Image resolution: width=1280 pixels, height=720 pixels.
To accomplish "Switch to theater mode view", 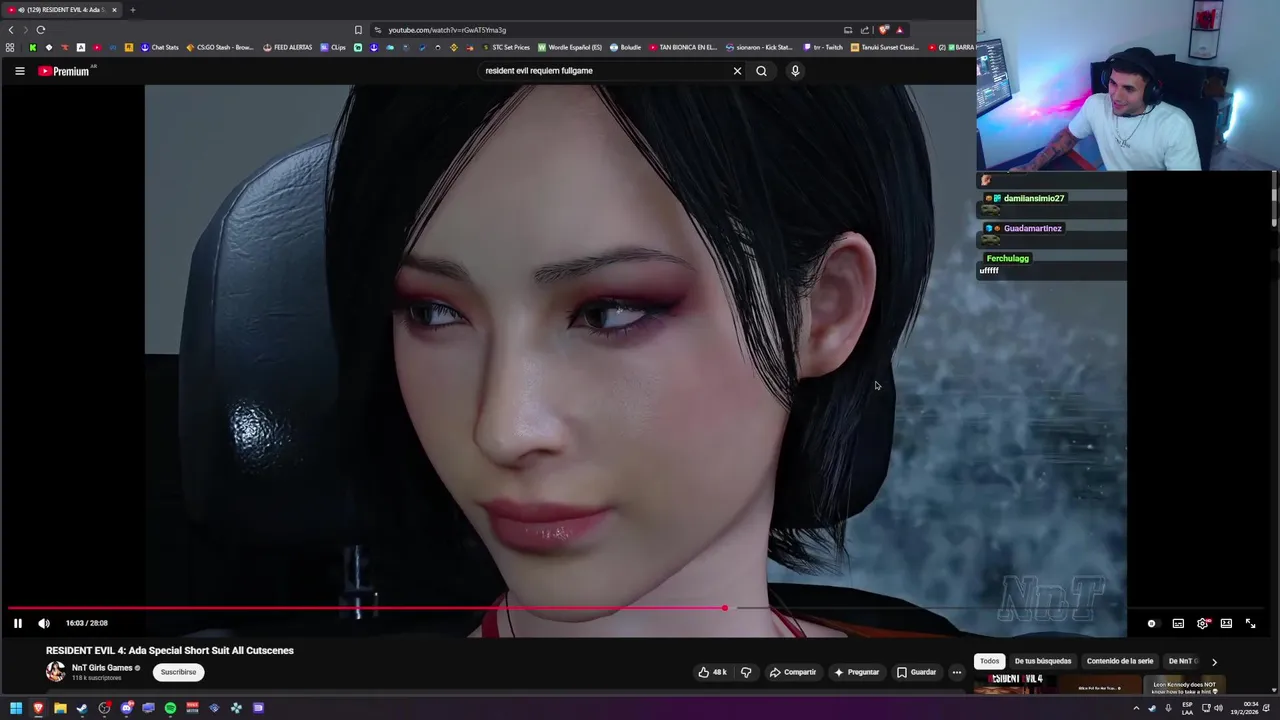I will click(1226, 623).
